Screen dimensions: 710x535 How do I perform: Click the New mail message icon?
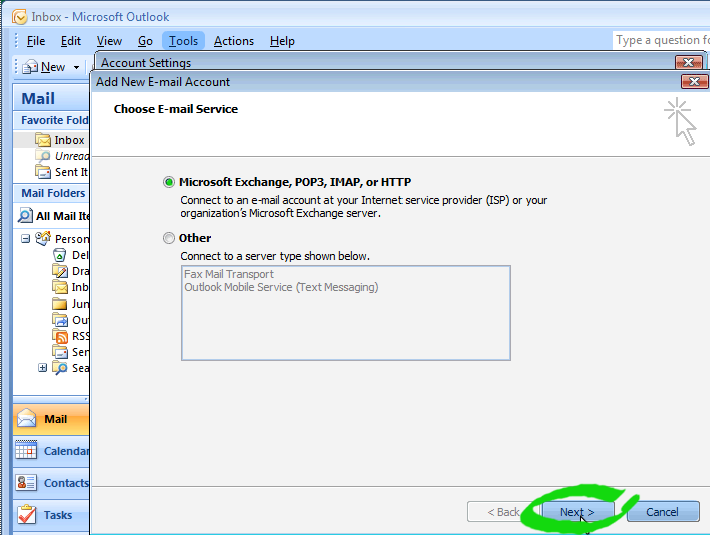[x=30, y=67]
